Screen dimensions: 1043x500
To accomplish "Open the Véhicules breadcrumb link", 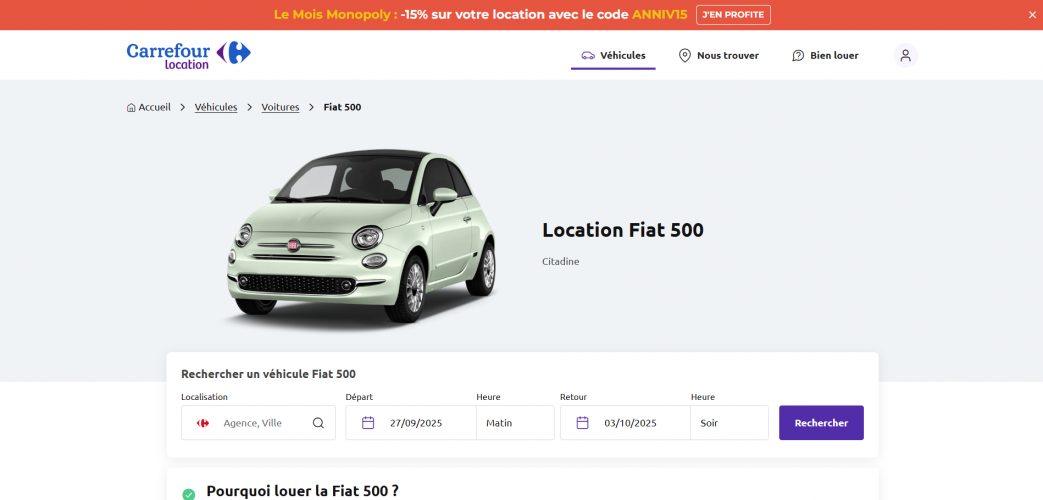I will point(216,107).
